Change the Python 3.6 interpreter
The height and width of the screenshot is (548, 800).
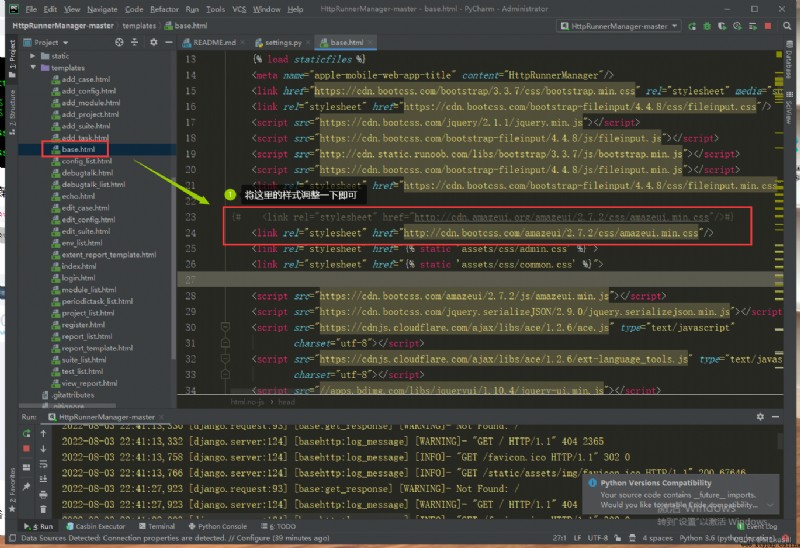click(x=727, y=538)
